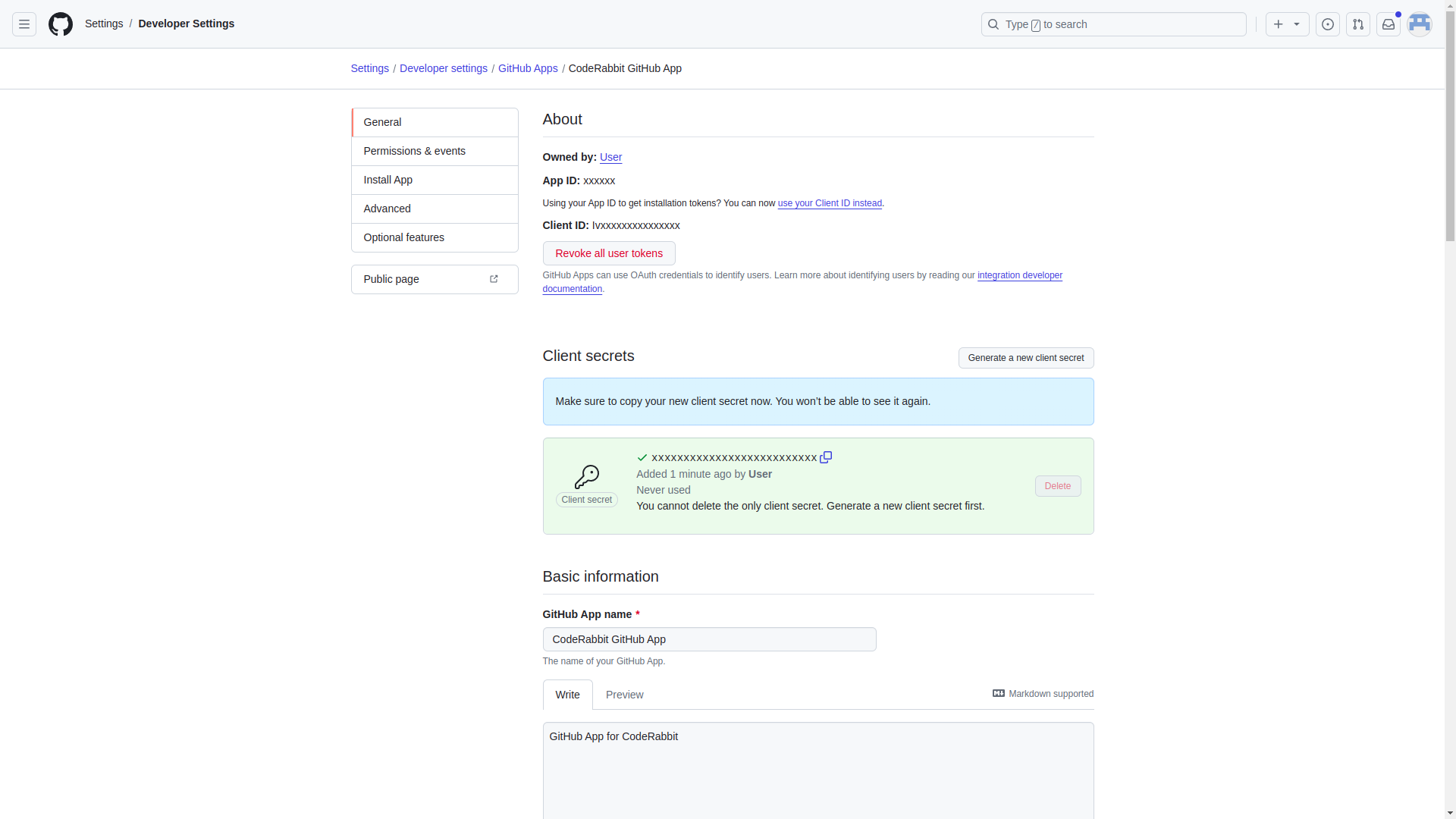This screenshot has height=819, width=1456.
Task: Navigate to GitHub Apps breadcrumb
Action: click(x=528, y=68)
